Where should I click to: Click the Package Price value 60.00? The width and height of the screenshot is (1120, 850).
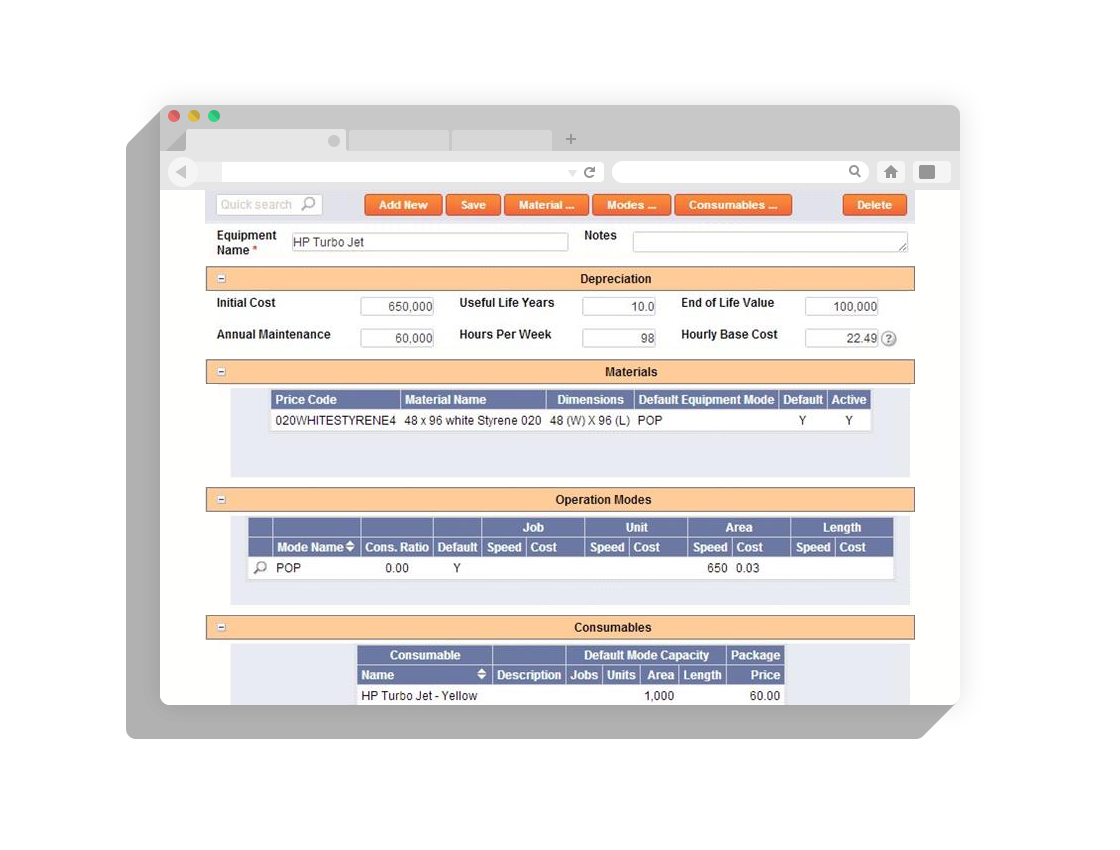764,696
